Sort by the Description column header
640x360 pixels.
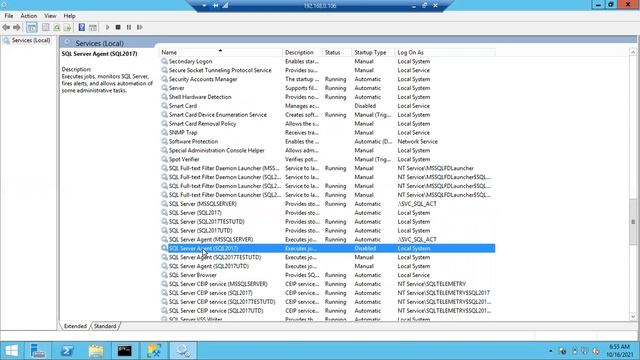click(302, 52)
